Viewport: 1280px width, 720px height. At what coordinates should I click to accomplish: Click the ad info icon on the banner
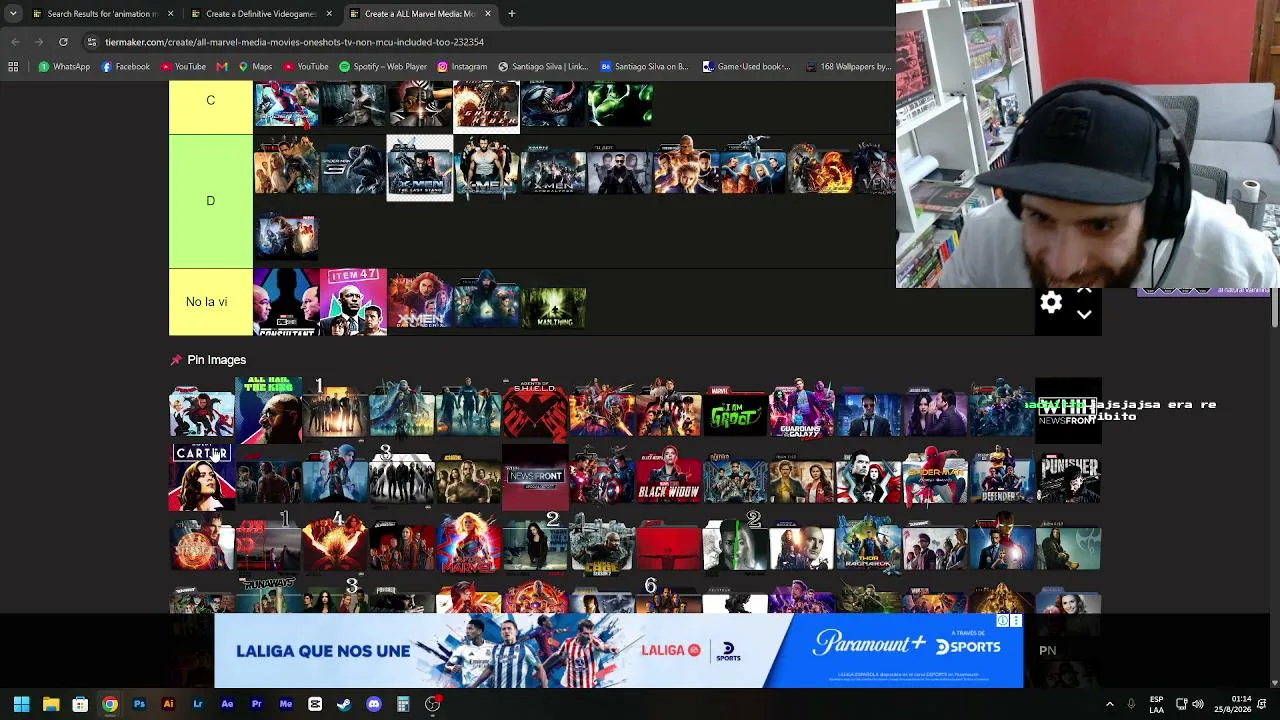point(1003,621)
